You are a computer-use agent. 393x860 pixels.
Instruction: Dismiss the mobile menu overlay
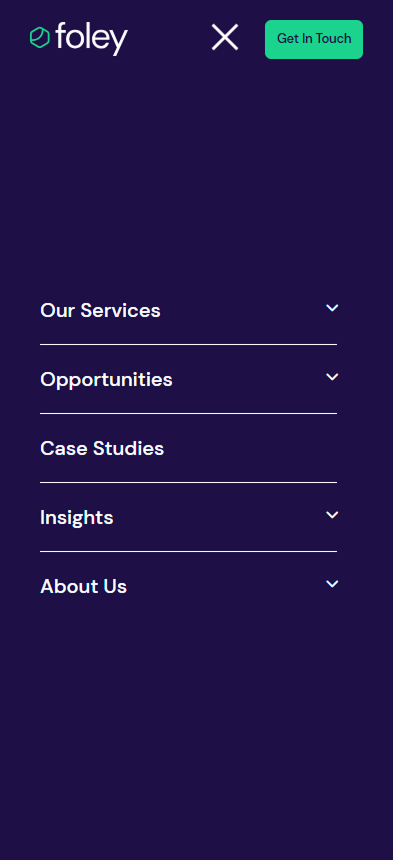pyautogui.click(x=225, y=37)
